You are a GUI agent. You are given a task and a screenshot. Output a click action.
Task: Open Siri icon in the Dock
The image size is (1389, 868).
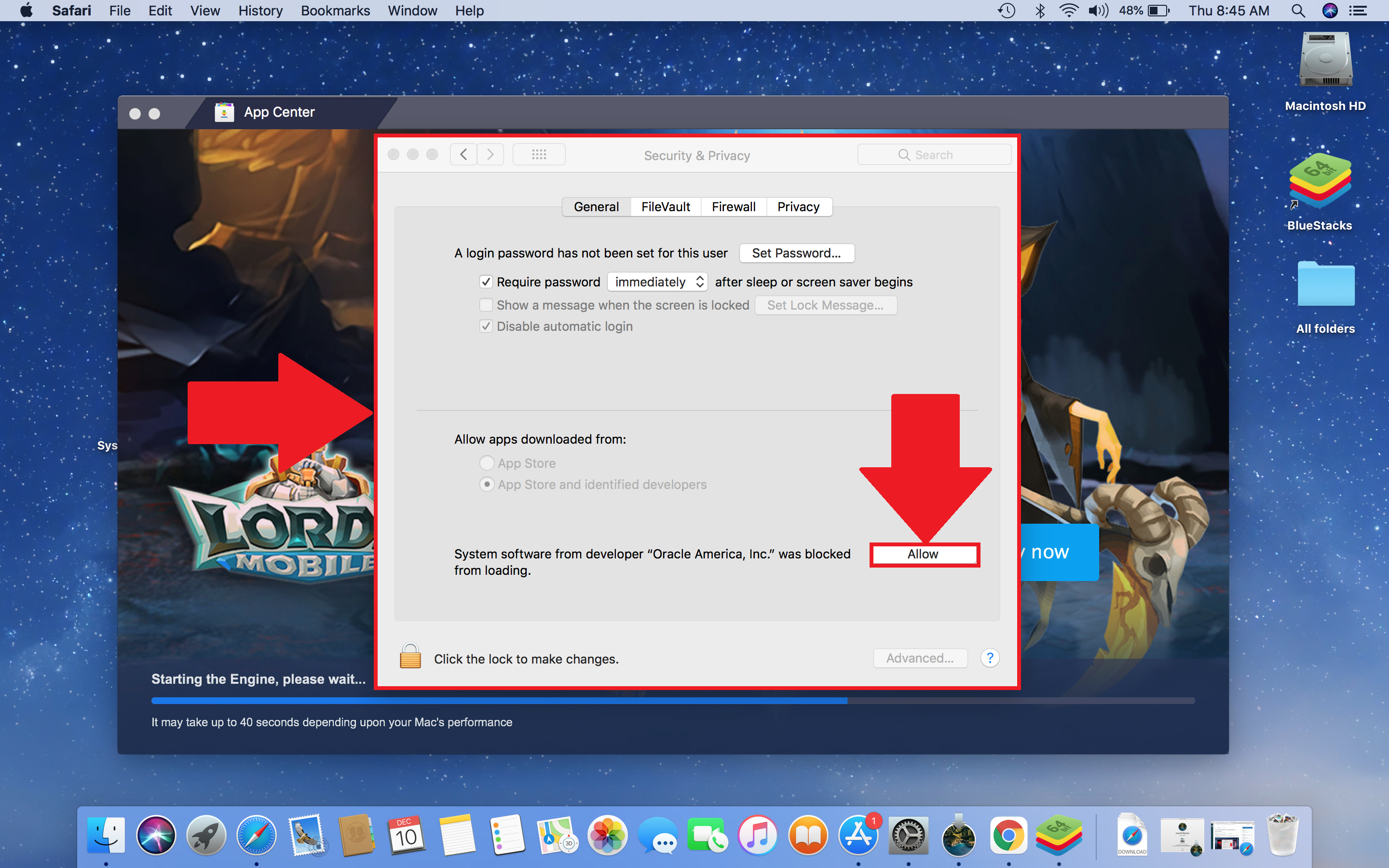pos(158,839)
